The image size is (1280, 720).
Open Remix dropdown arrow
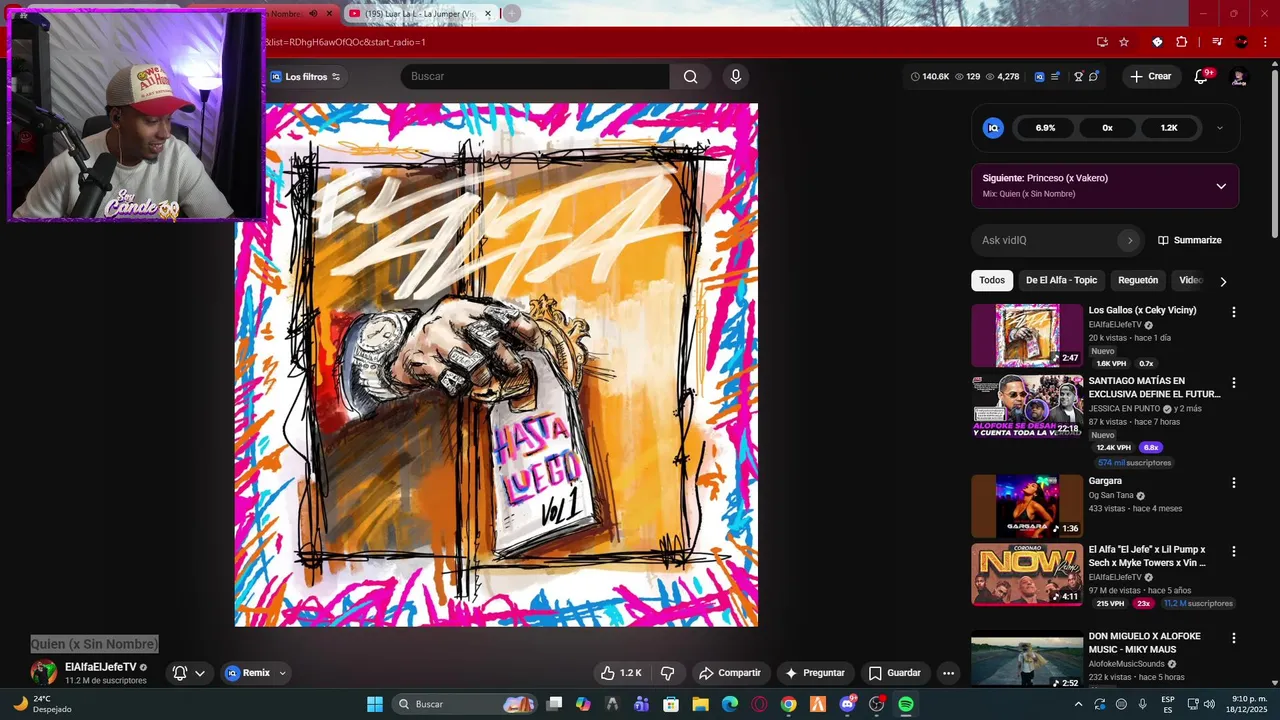(282, 673)
